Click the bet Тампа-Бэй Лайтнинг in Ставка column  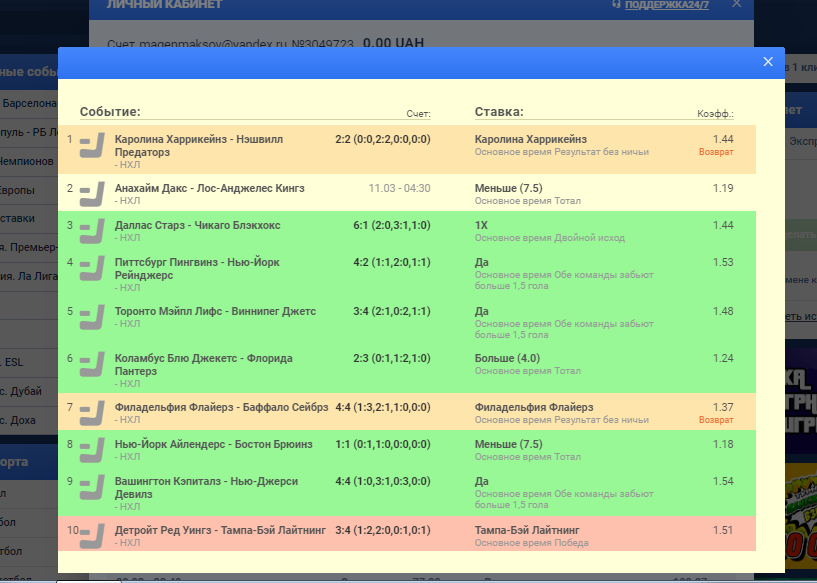coord(527,530)
